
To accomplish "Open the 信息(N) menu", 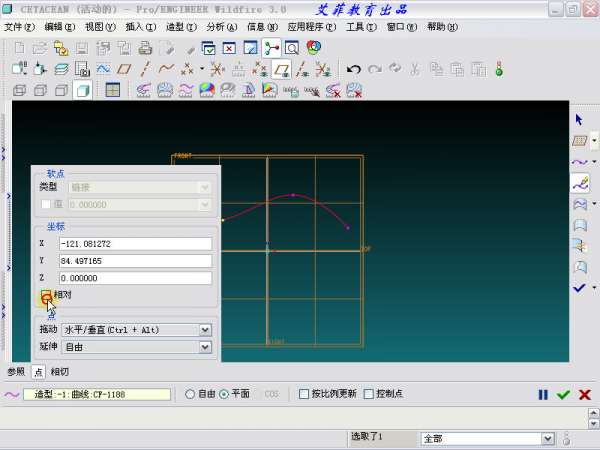I will coord(262,27).
